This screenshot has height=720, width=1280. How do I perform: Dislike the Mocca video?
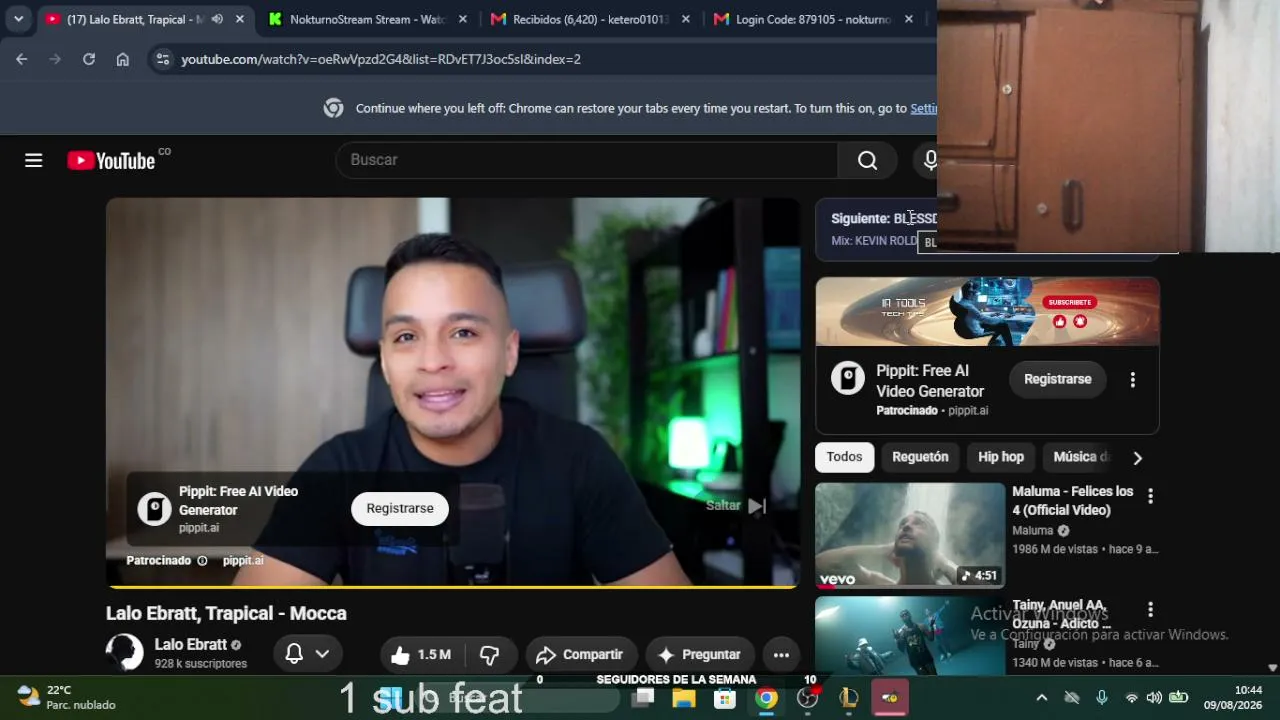coord(490,655)
